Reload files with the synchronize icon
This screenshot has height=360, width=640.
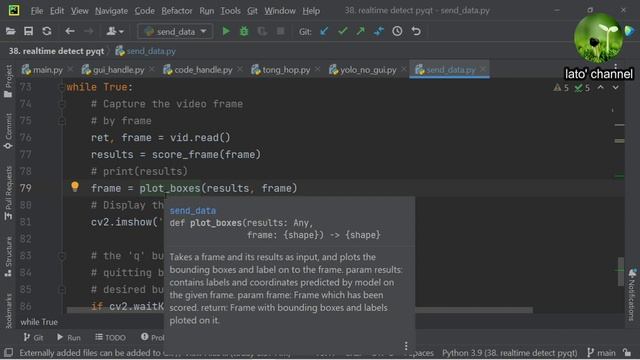coord(47,31)
